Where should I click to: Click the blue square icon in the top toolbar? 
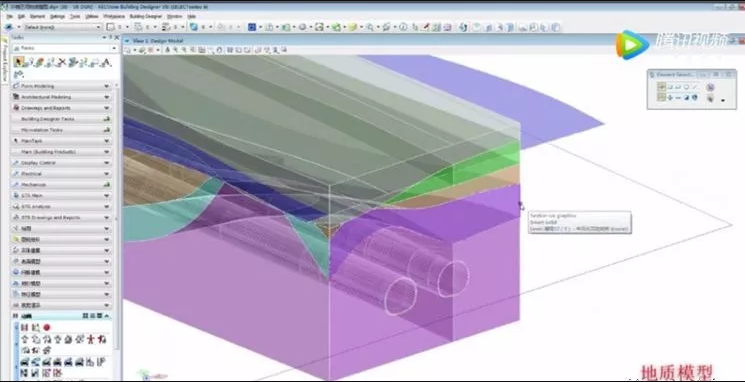252,27
